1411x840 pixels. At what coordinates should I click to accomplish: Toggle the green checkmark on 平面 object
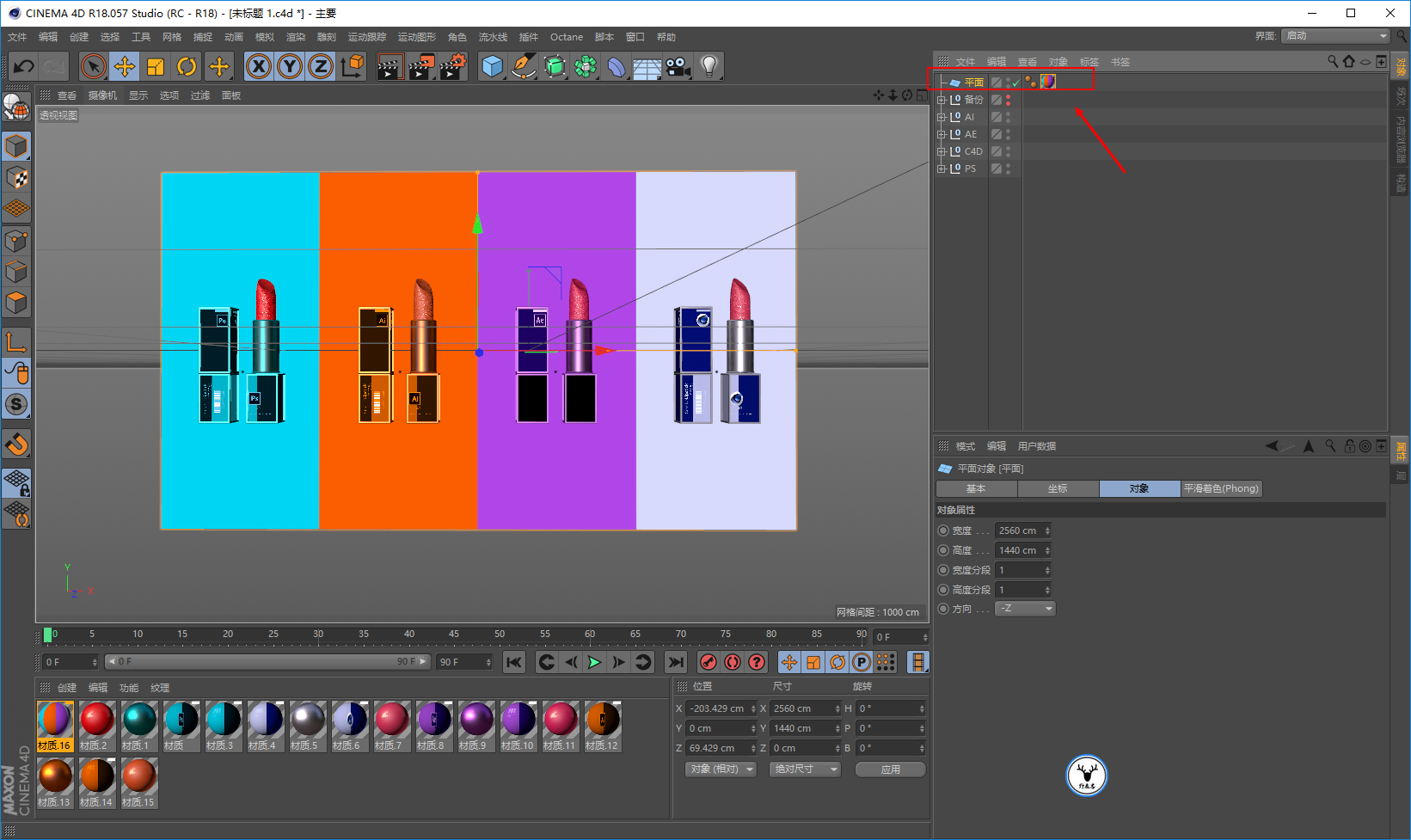1016,83
